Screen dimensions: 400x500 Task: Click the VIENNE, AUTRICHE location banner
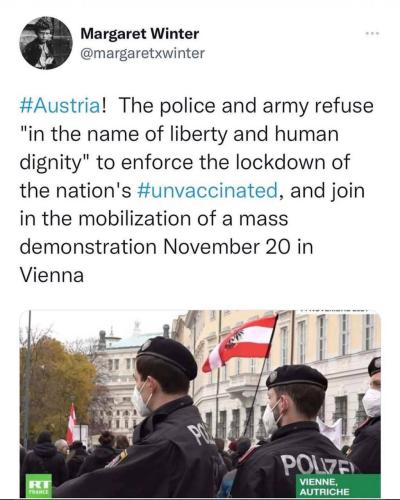338,486
